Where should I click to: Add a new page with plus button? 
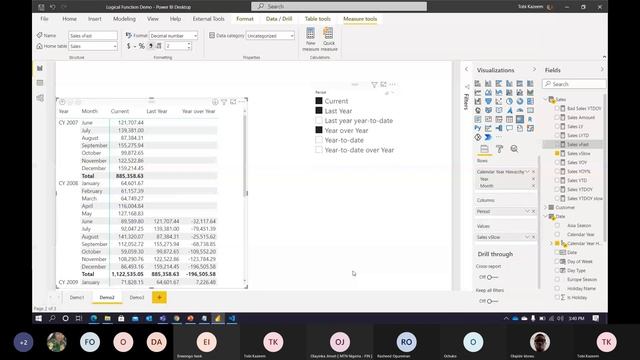pos(159,298)
